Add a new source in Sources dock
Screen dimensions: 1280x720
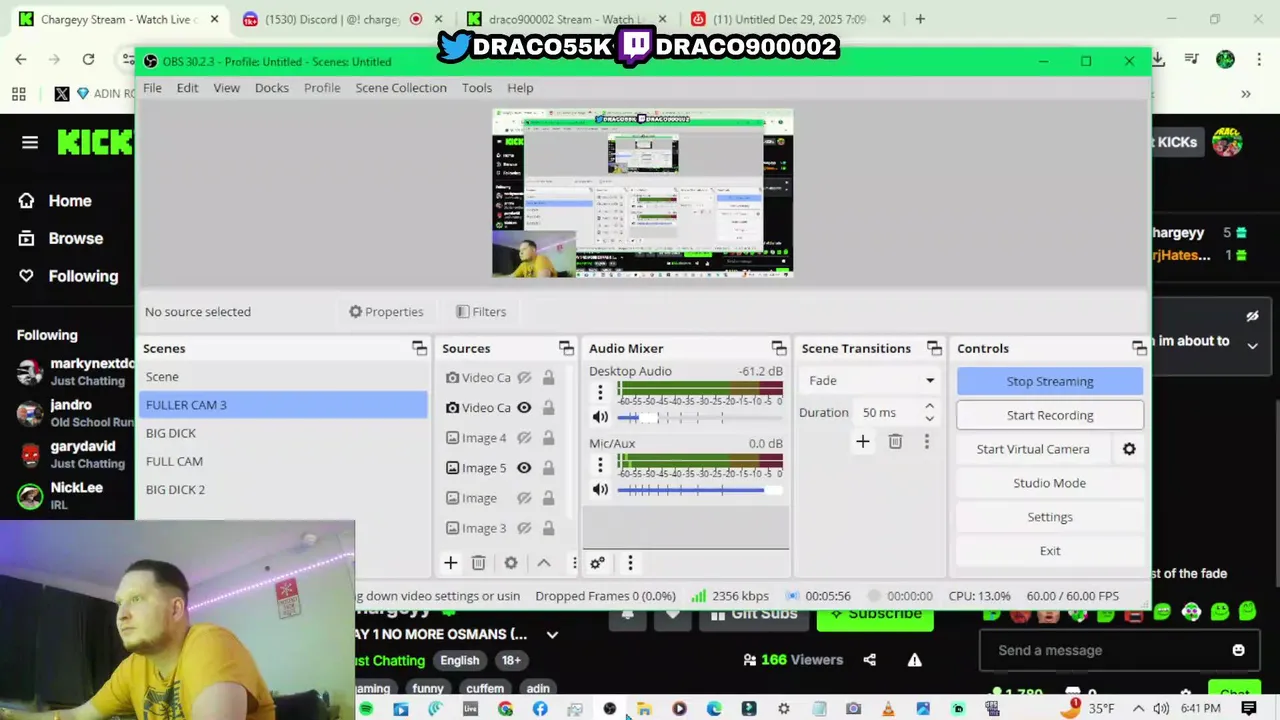[451, 563]
